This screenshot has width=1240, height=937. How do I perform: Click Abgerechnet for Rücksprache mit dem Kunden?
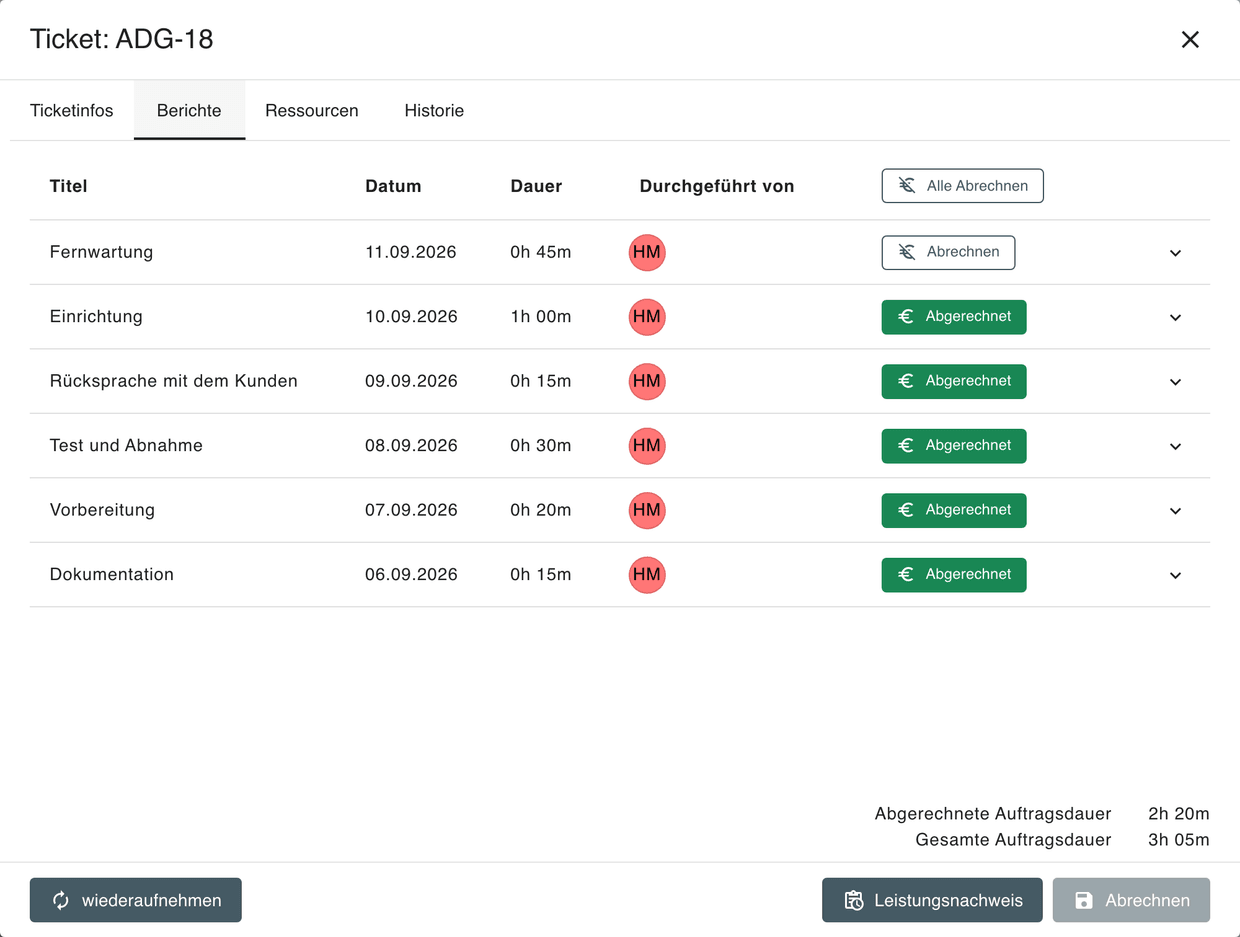[954, 381]
